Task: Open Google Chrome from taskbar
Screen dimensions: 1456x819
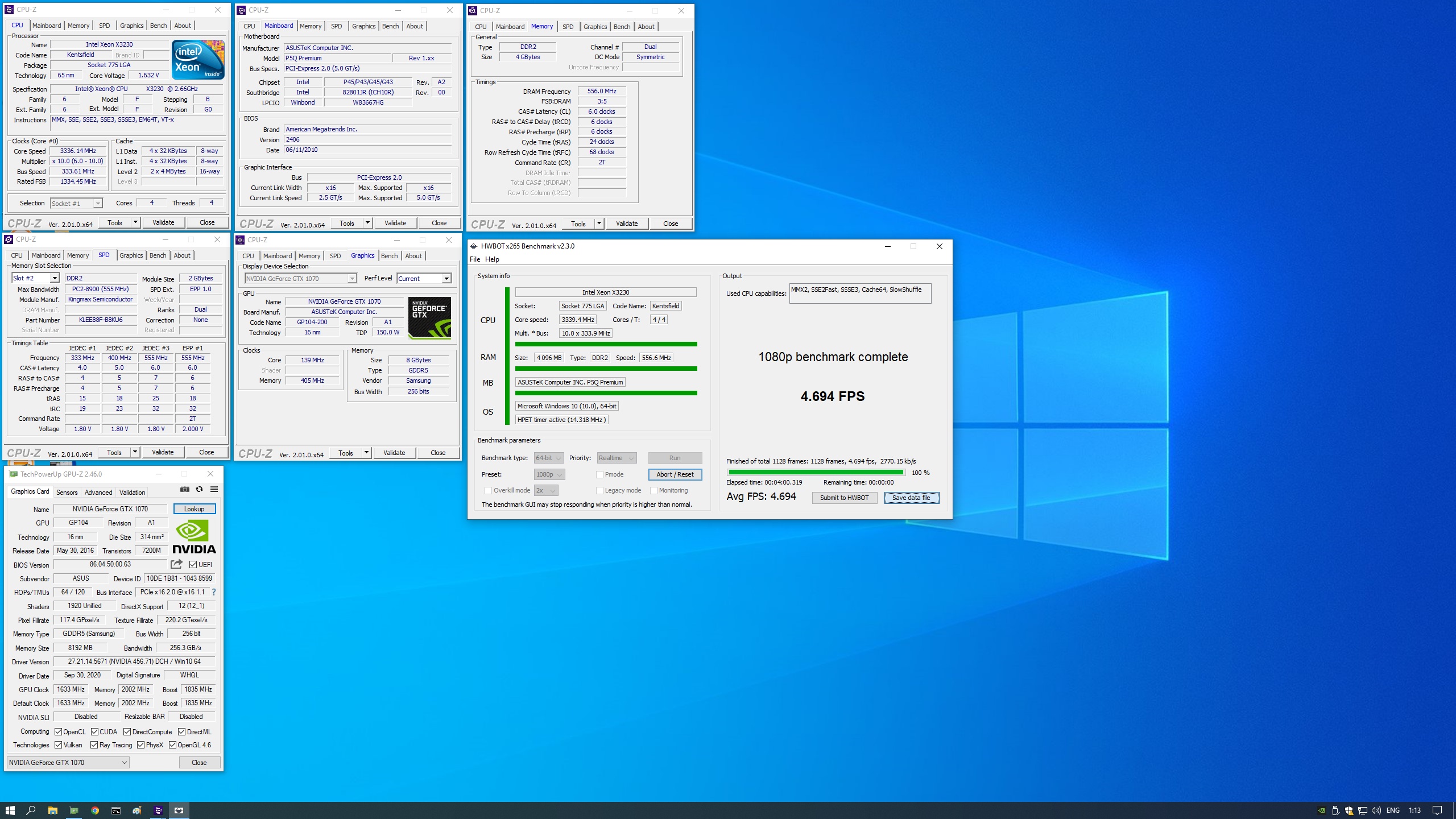Action: 95,810
